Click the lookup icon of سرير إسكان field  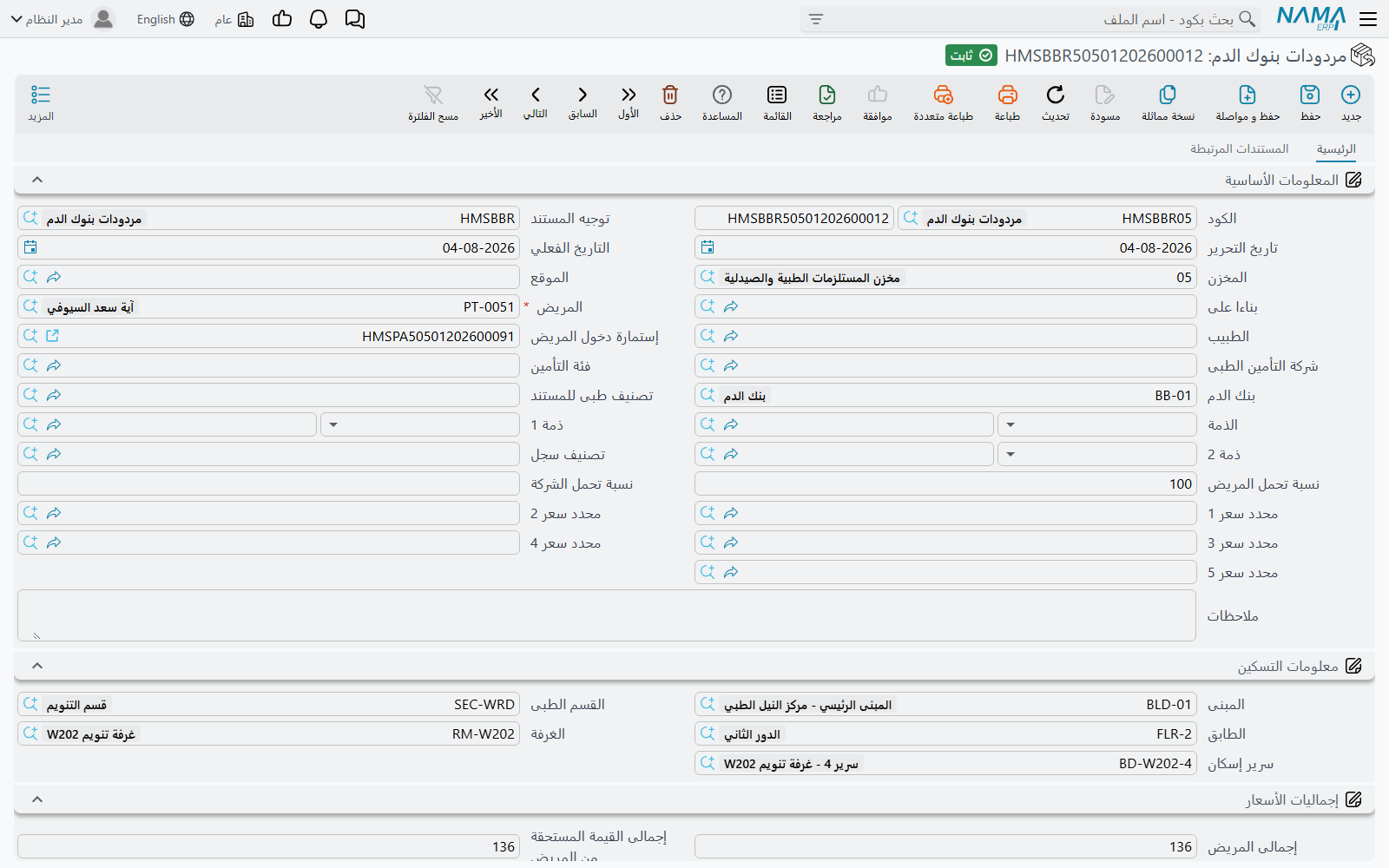coord(708,763)
